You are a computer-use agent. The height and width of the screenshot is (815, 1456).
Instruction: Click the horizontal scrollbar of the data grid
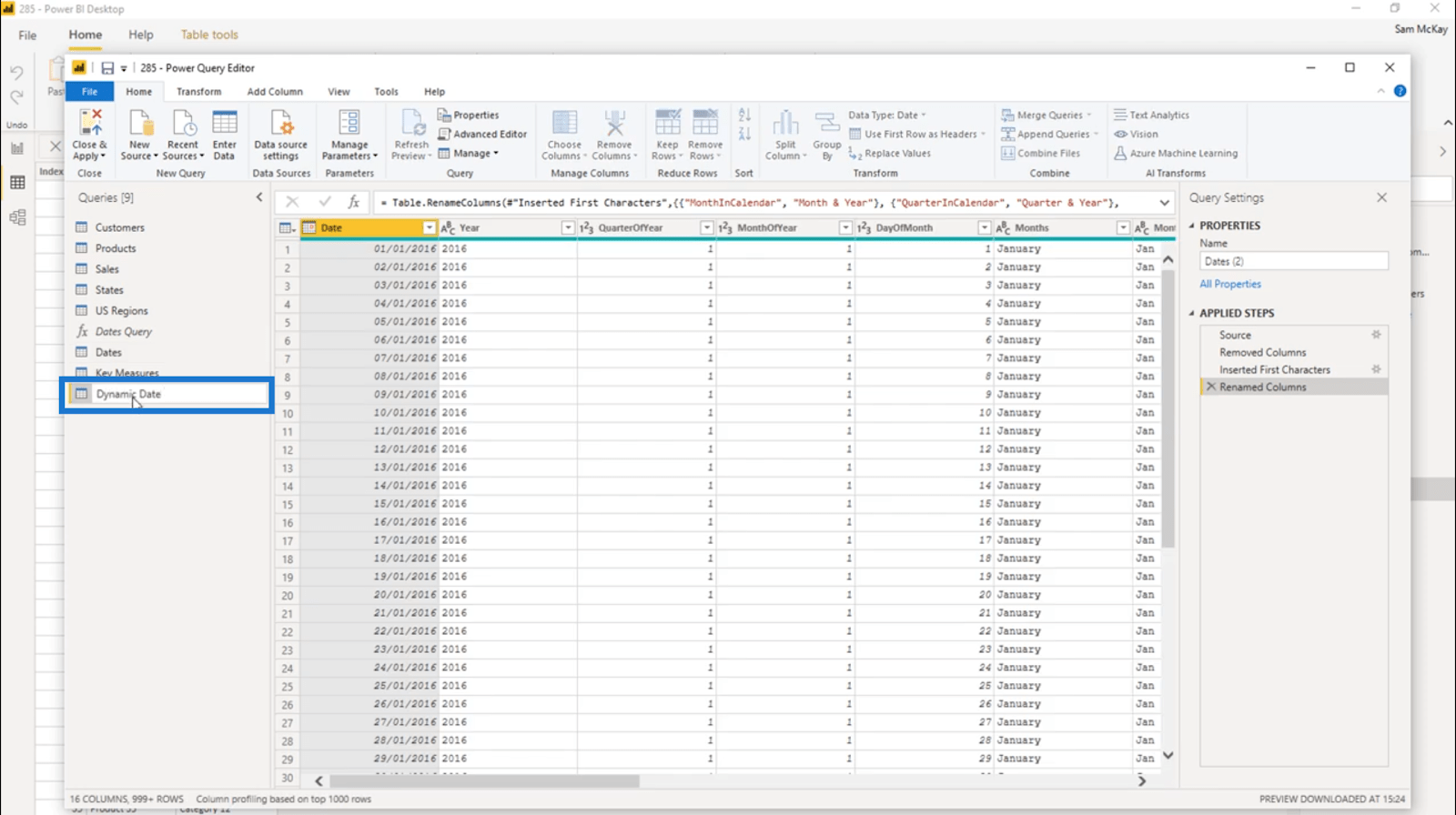(484, 781)
